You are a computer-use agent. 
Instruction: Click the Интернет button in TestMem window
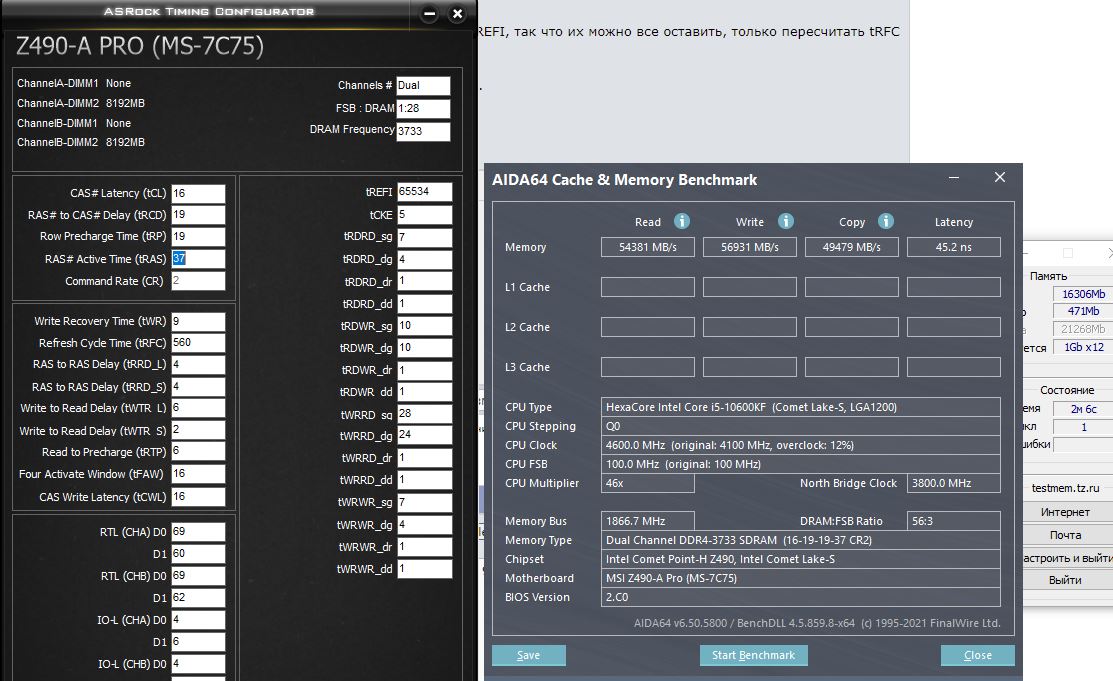tap(1065, 512)
